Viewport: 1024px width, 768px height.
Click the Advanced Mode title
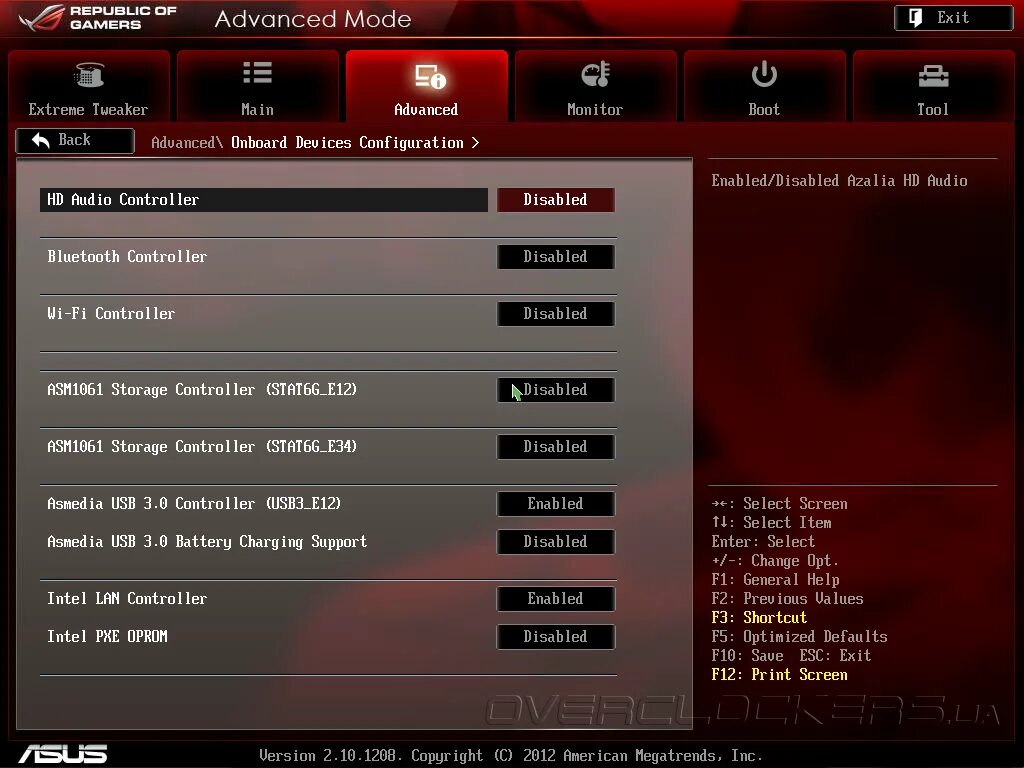[x=313, y=19]
